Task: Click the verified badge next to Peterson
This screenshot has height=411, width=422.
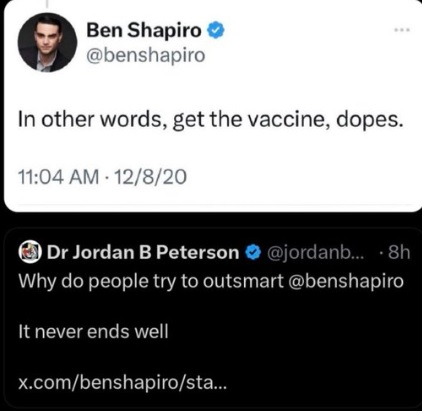Action: 253,252
